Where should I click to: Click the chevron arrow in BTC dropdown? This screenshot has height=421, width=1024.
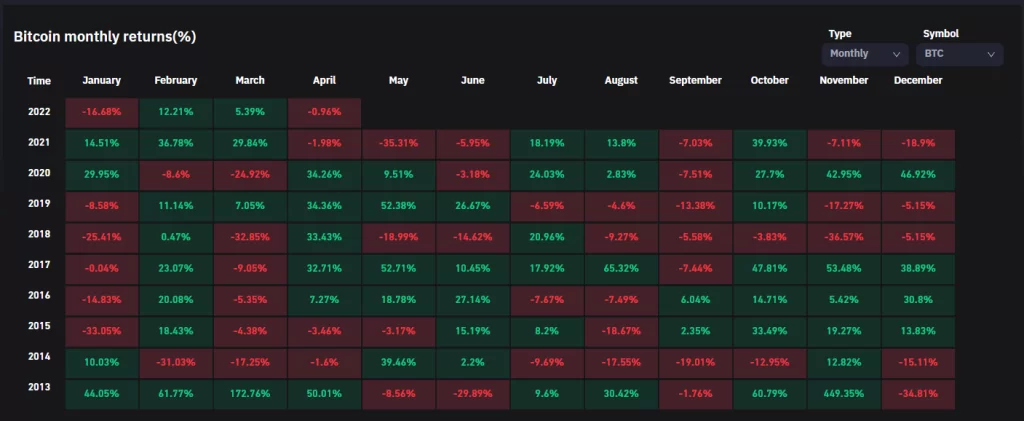coord(991,54)
